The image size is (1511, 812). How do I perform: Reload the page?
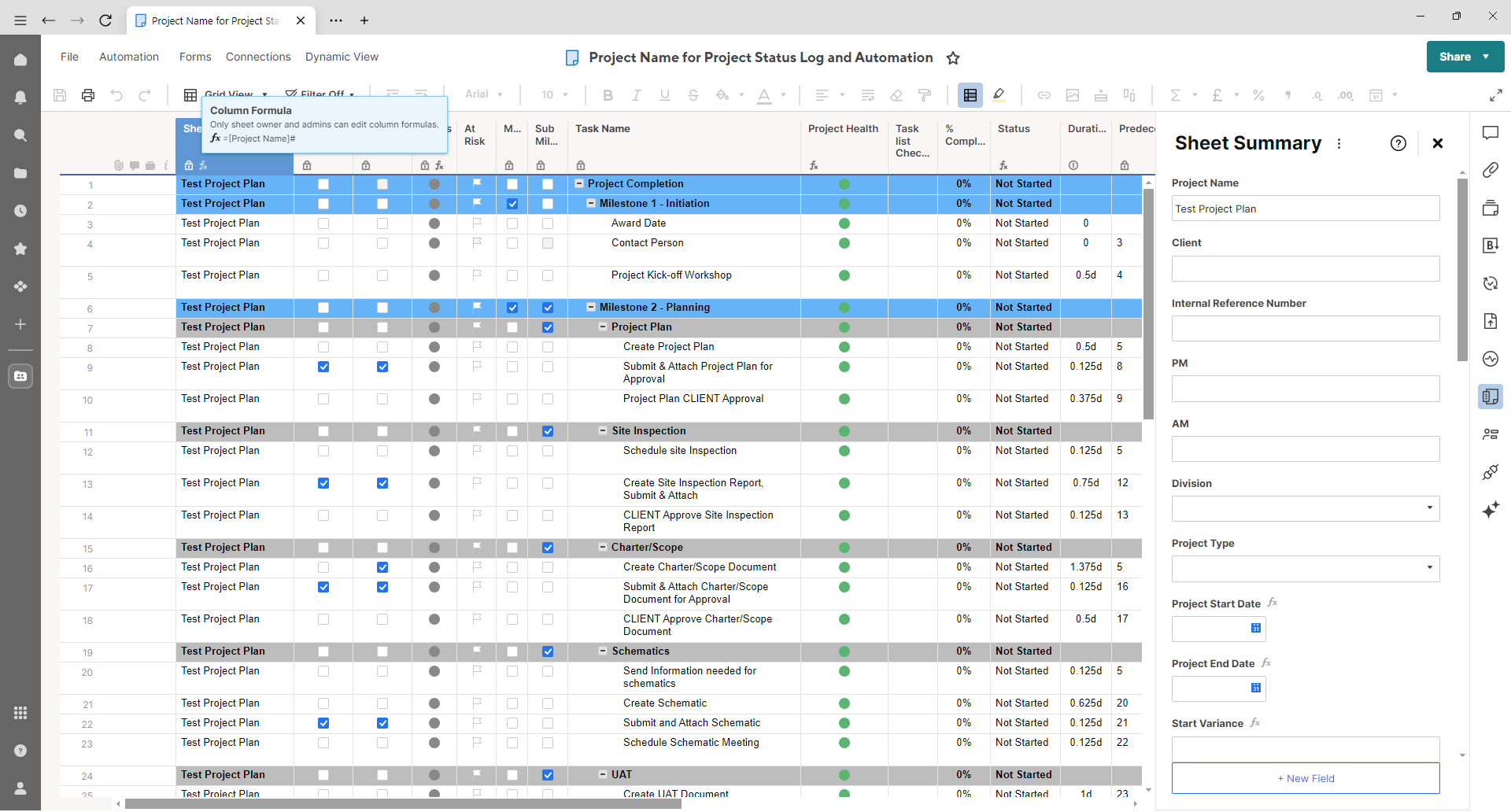tap(105, 20)
